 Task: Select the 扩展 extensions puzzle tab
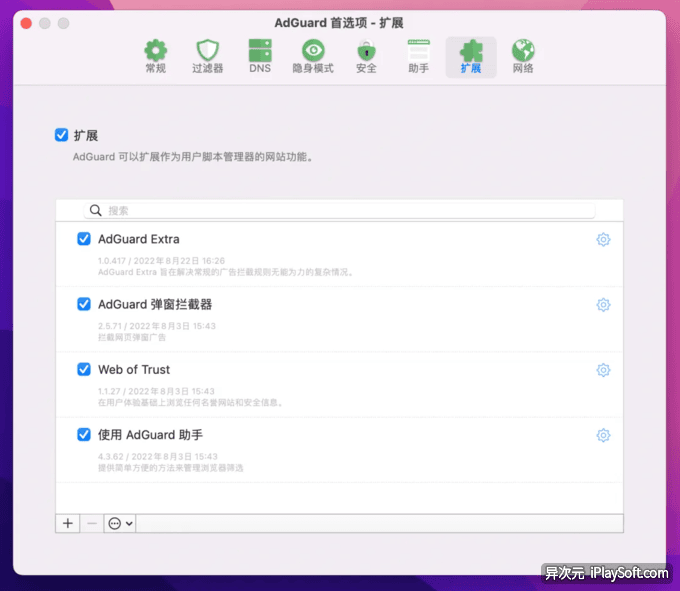coord(471,57)
